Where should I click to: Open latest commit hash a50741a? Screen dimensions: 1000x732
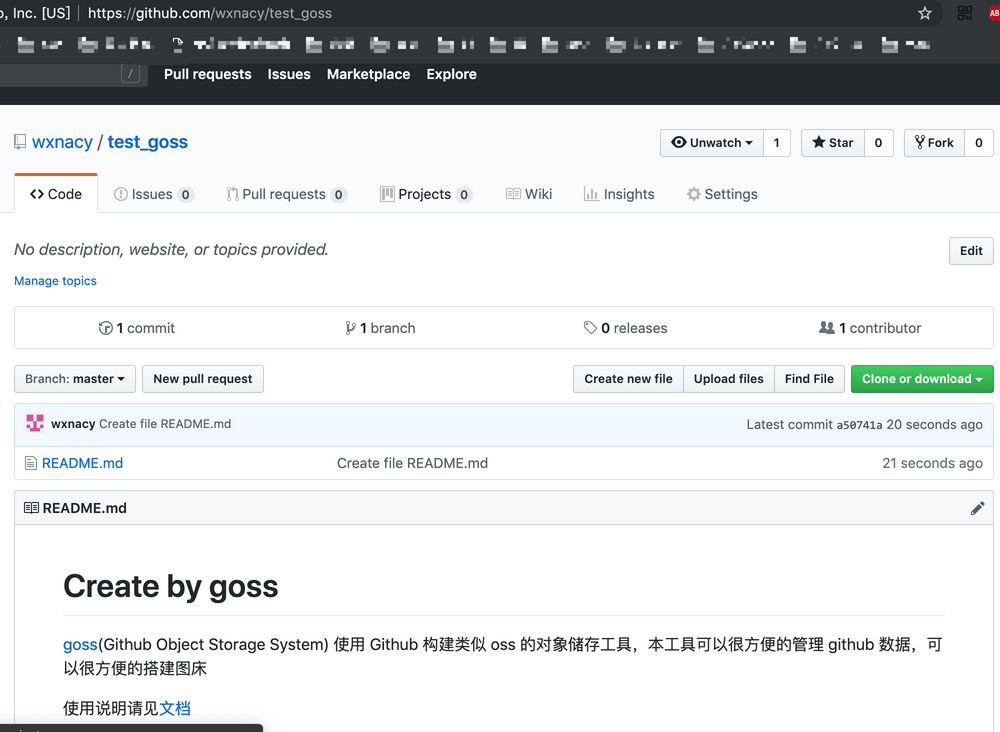[859, 425]
